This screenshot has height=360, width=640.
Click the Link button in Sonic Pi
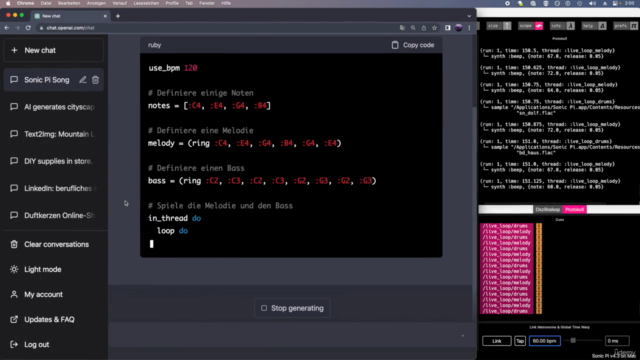[x=497, y=341]
